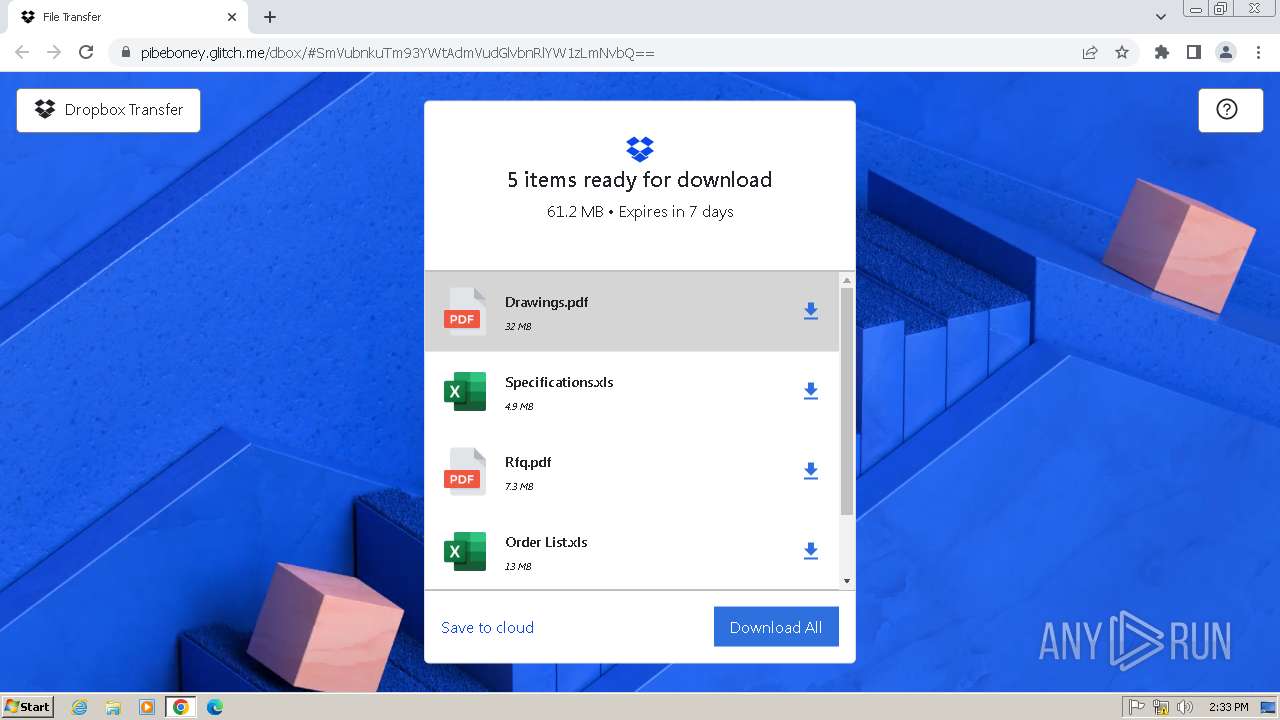The width and height of the screenshot is (1280, 720).
Task: Click the Dropbox Transfer logo button
Action: (x=108, y=110)
